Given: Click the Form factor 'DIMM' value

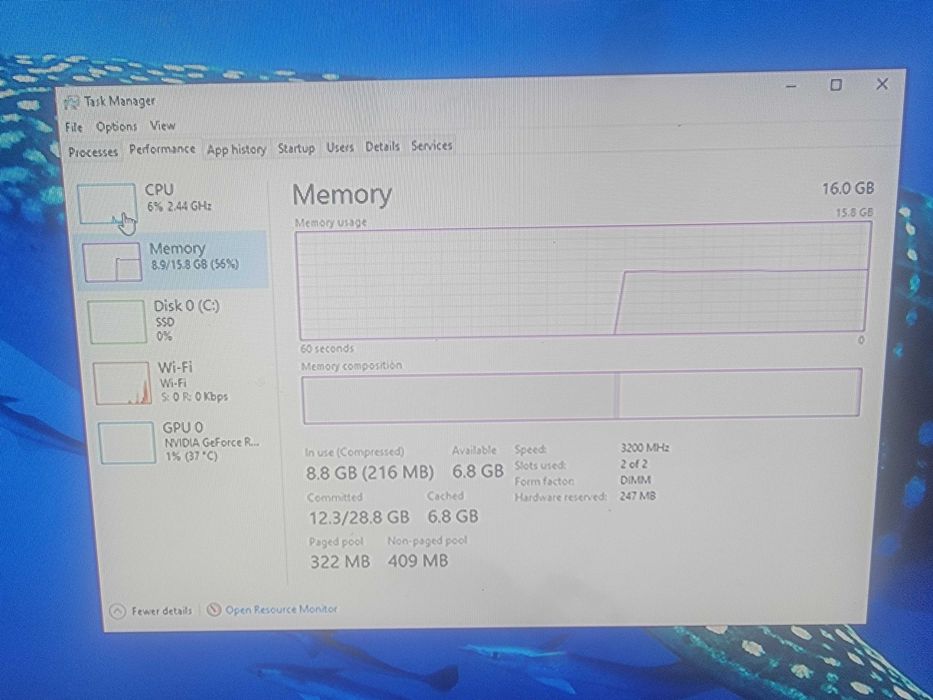Looking at the screenshot, I should (x=635, y=480).
